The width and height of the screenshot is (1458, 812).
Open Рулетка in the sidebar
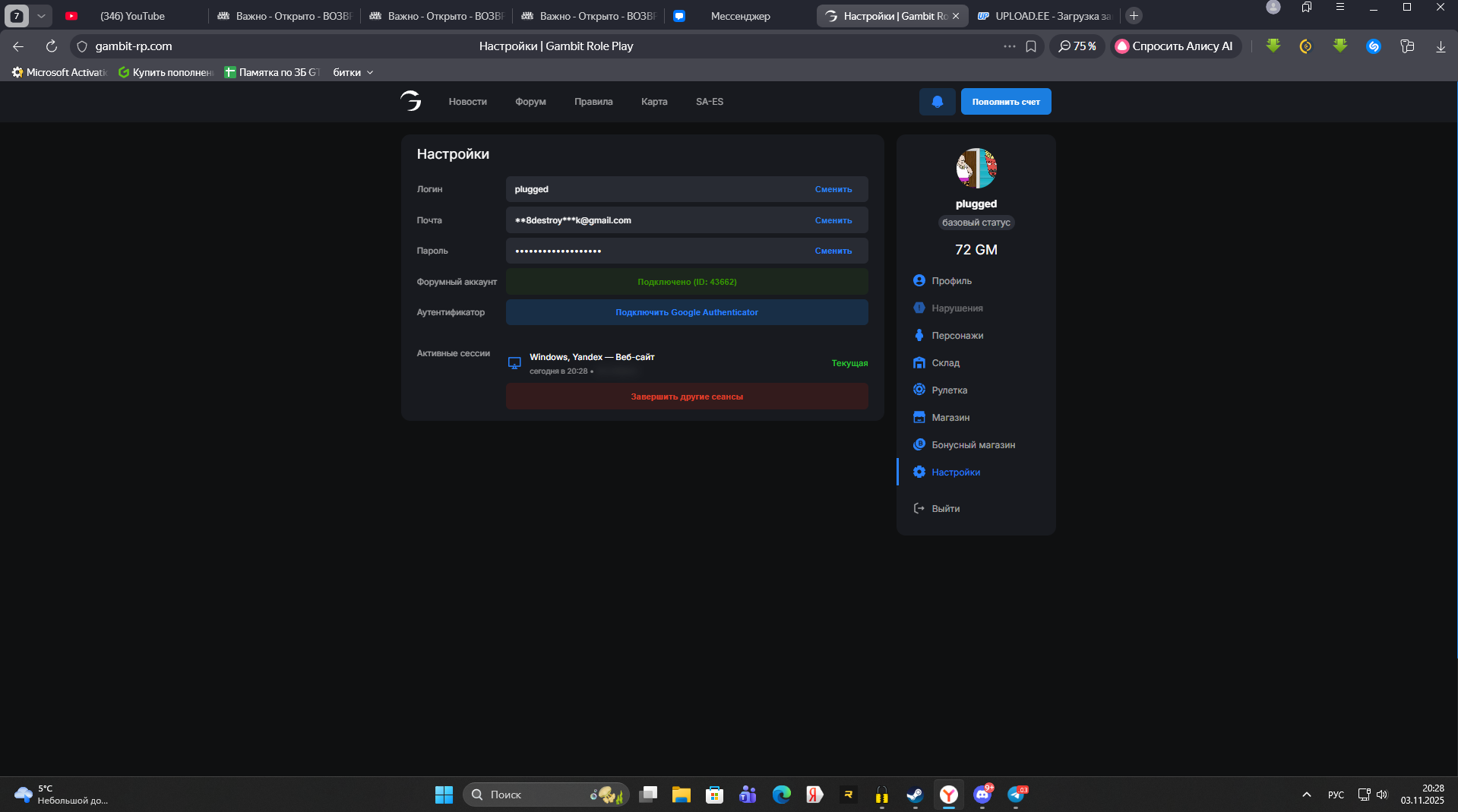click(x=949, y=390)
